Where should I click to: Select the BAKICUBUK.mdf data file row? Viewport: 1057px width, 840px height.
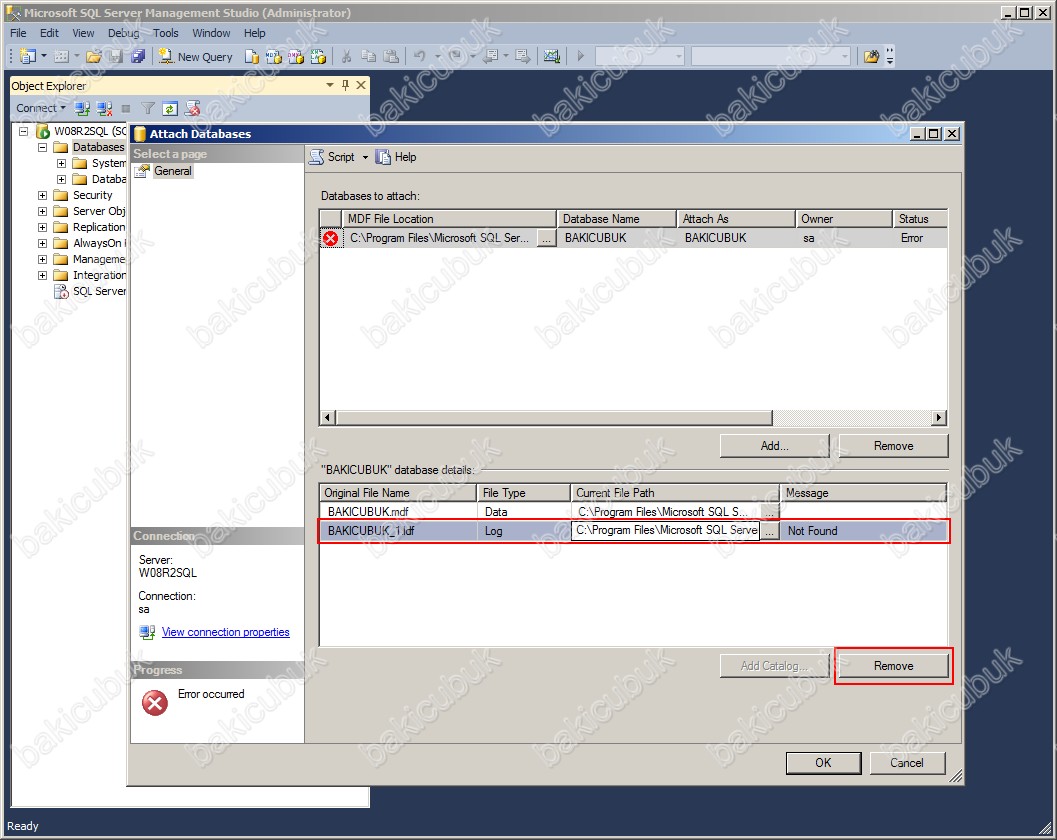(x=633, y=512)
